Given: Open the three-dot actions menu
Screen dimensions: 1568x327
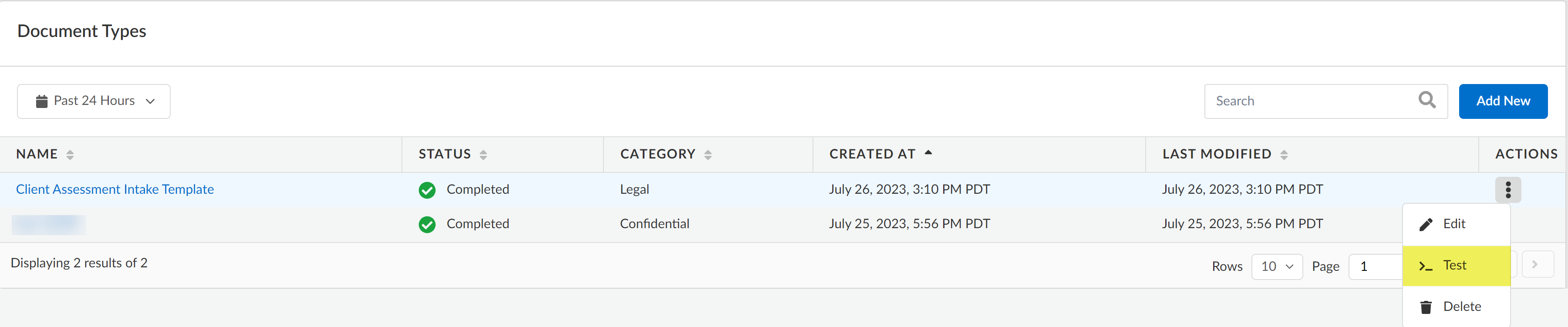Looking at the screenshot, I should point(1508,189).
